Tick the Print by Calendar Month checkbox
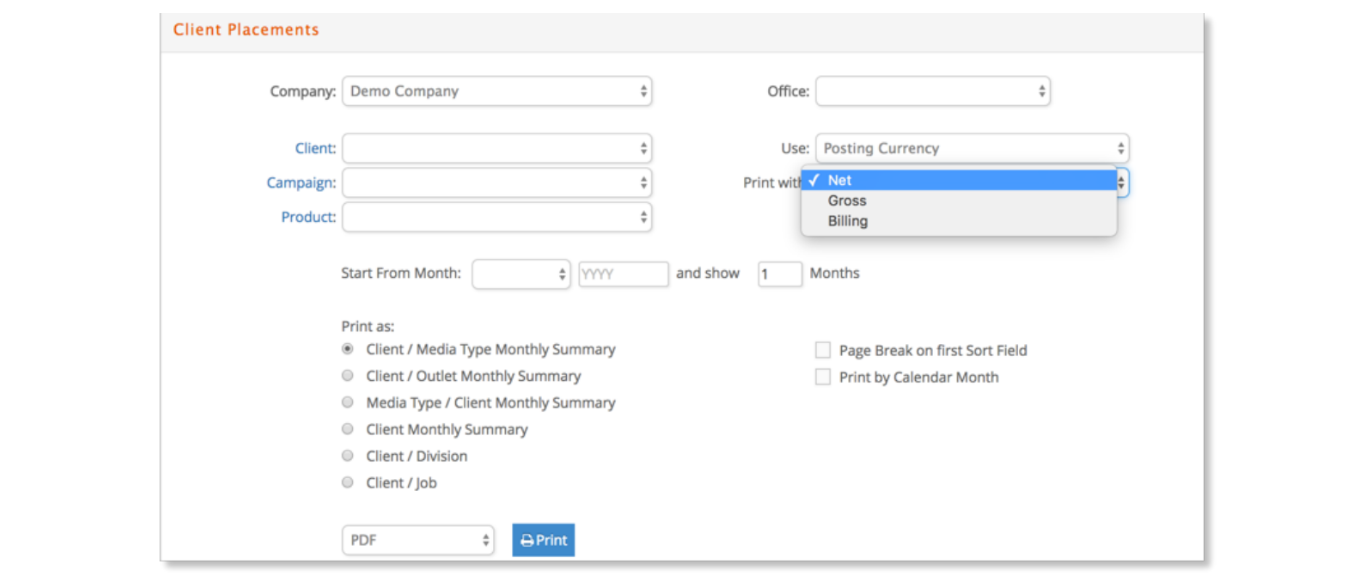 (823, 377)
